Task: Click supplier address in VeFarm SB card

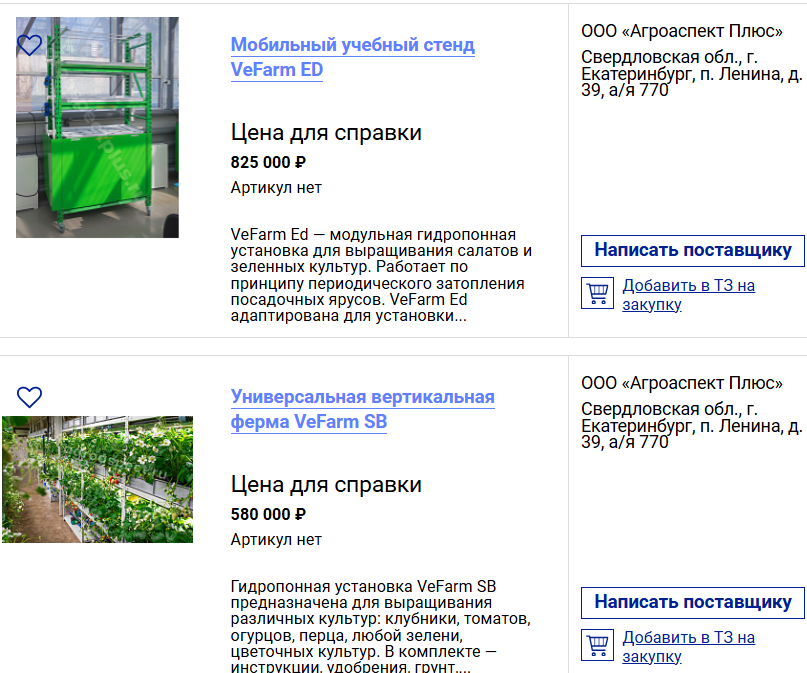Action: point(692,426)
